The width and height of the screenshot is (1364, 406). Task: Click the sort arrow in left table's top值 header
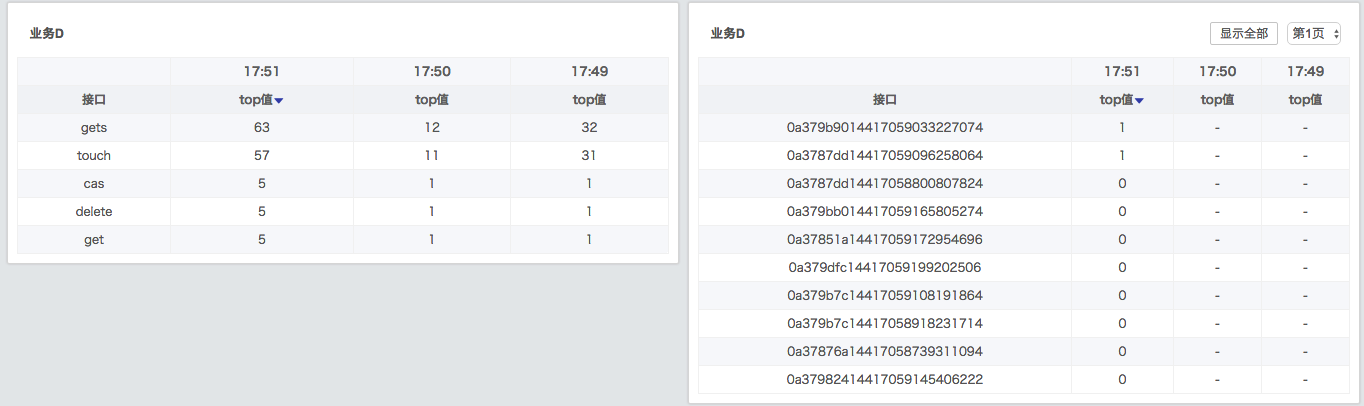(279, 100)
